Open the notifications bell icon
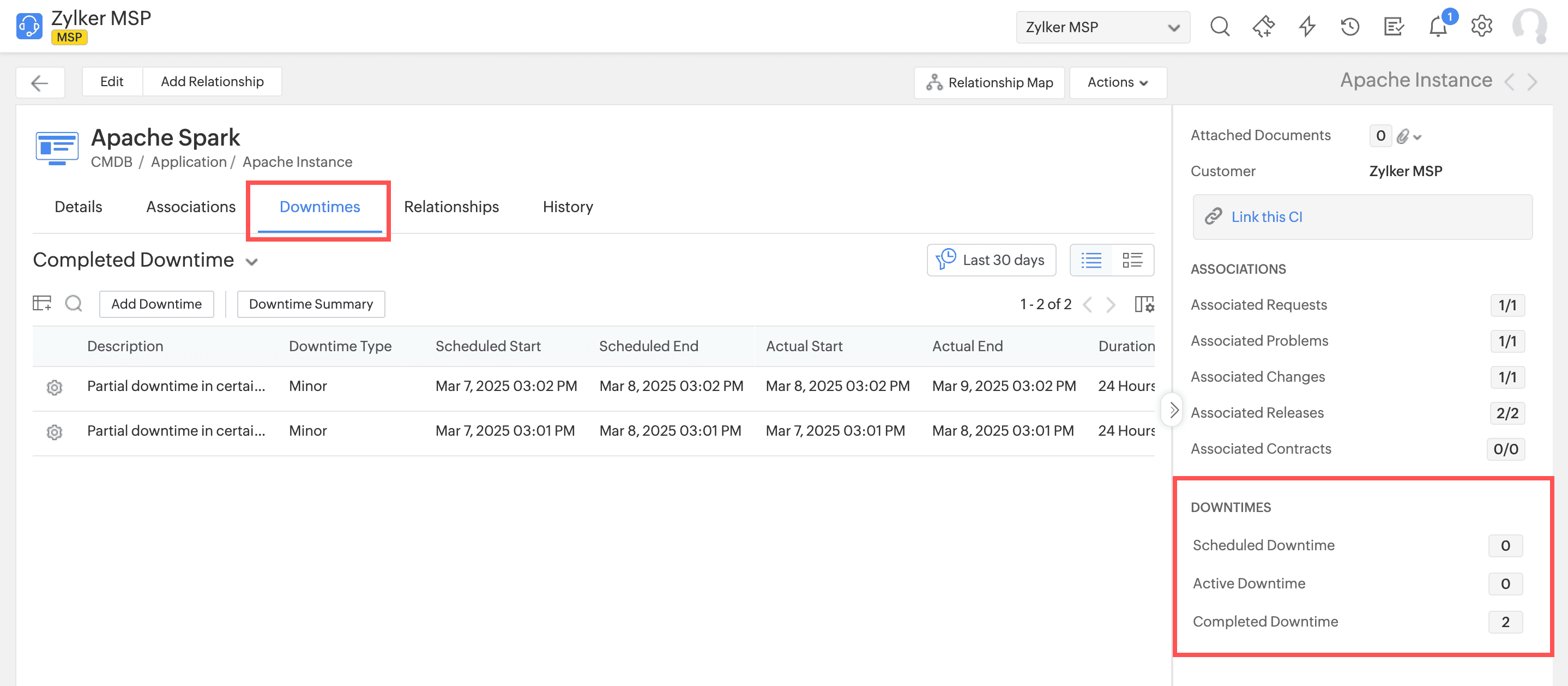 point(1438,27)
